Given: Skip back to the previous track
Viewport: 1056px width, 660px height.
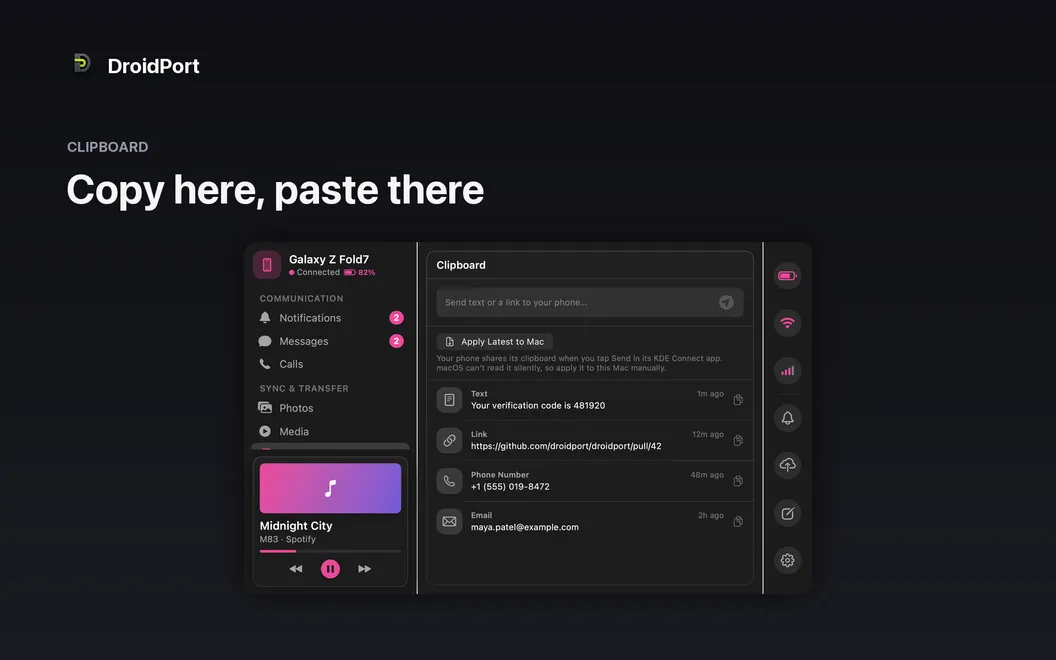Looking at the screenshot, I should [x=296, y=569].
